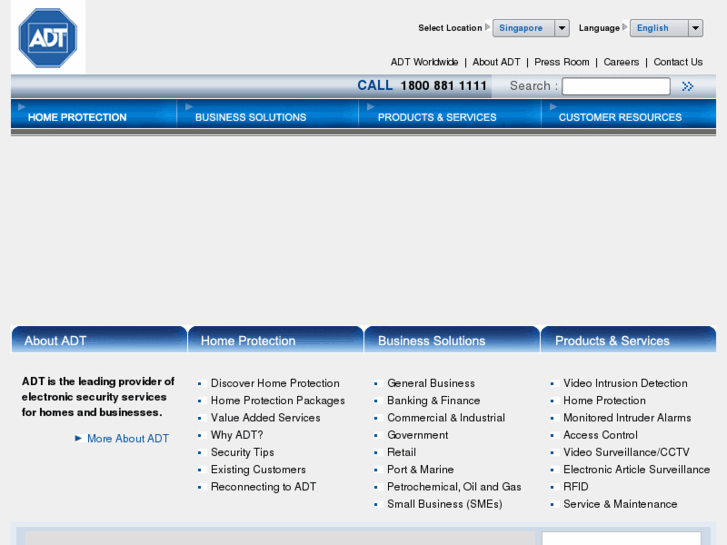Open Service & Maintenance link
Image resolution: width=727 pixels, height=545 pixels.
tap(620, 504)
